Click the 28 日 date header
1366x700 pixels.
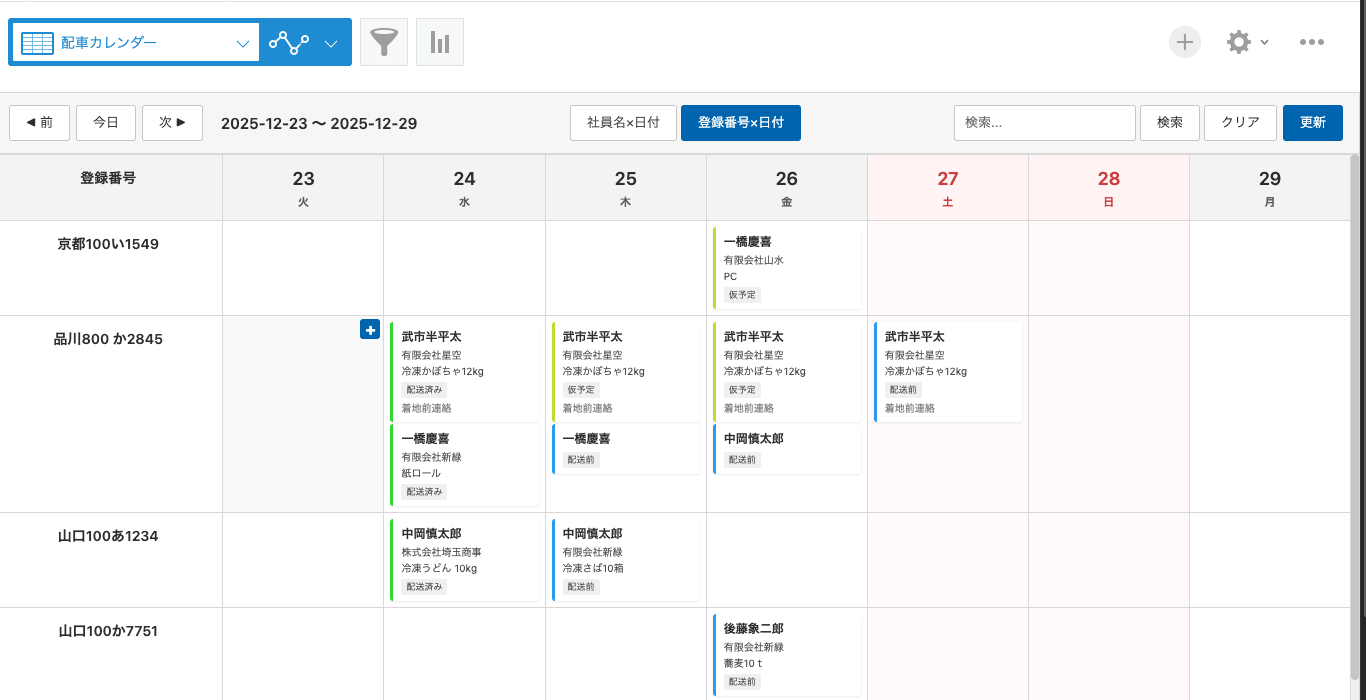point(1108,187)
